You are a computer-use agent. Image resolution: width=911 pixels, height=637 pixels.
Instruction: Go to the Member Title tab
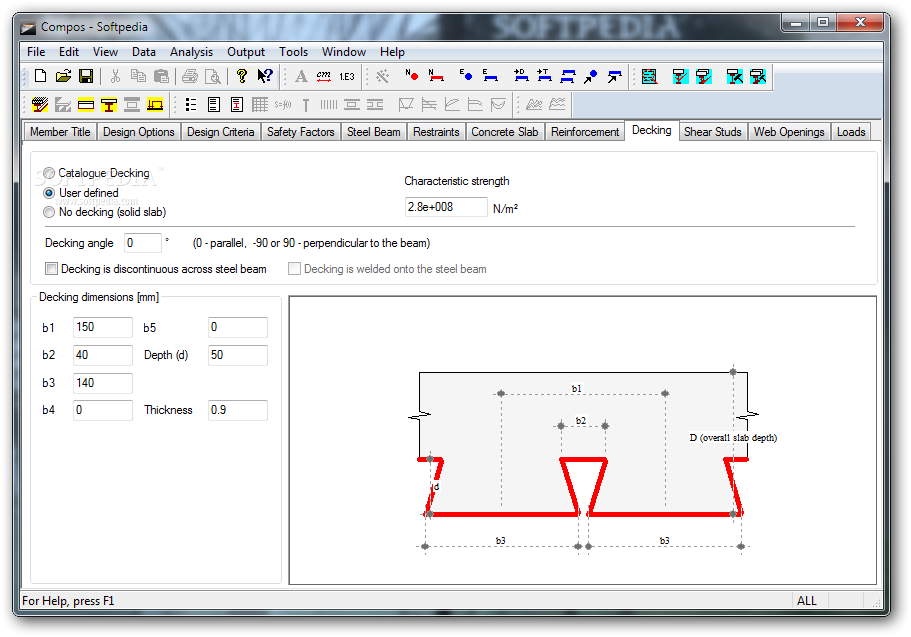pos(60,132)
